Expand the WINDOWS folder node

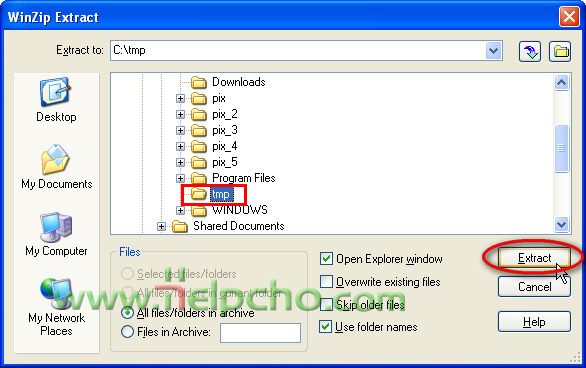coord(181,211)
